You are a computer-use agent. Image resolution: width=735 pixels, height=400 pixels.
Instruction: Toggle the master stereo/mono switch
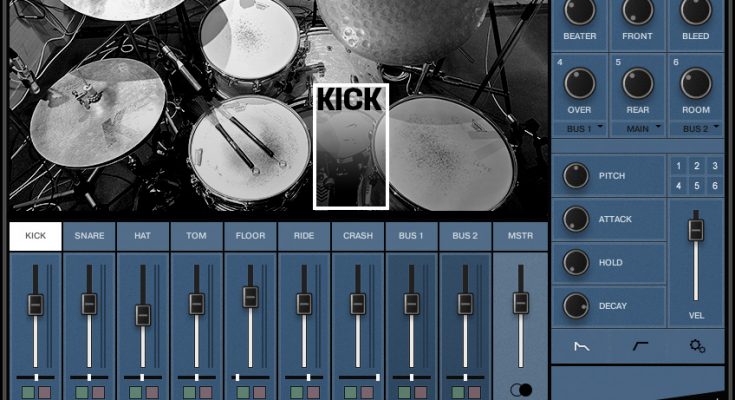point(520,390)
